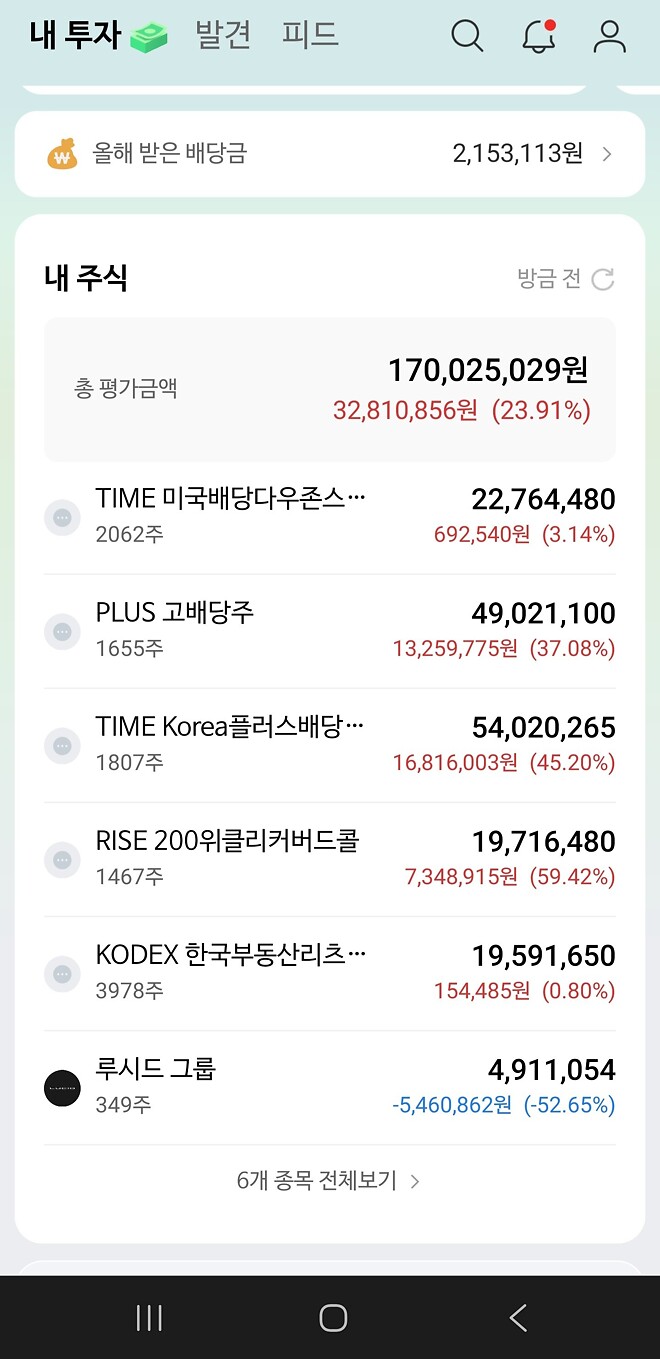
Task: Click the chevron next to 6개 종목 전체보기
Action: tap(417, 1180)
